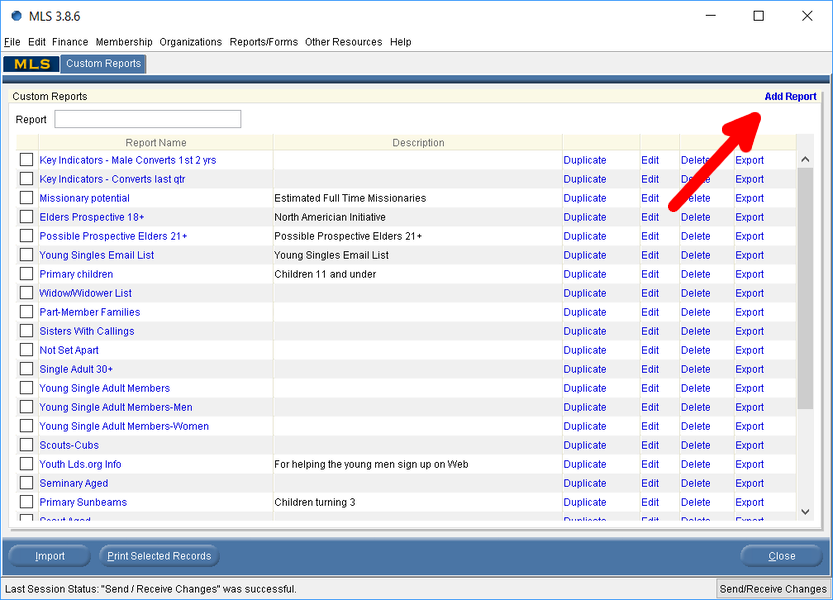Open the Membership menu

point(124,42)
